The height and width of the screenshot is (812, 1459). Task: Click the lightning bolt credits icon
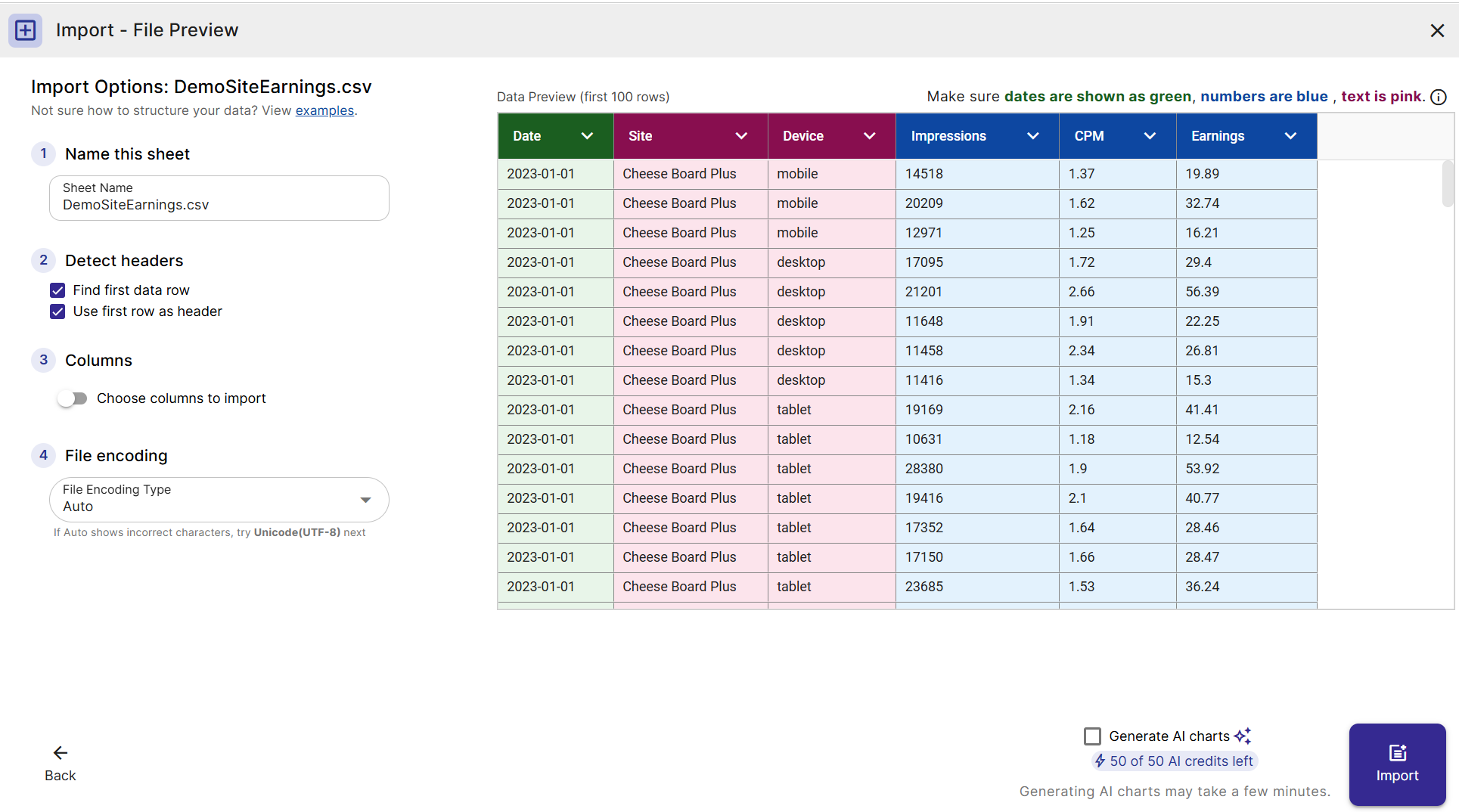(1100, 761)
